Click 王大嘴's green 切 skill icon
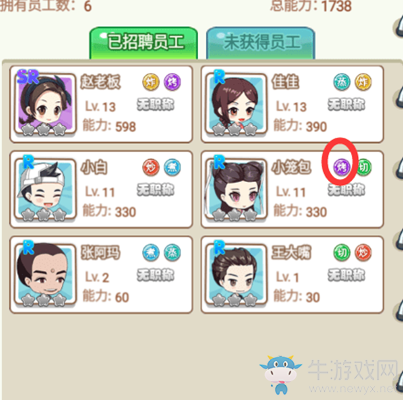This screenshot has width=403, height=400. 342,253
